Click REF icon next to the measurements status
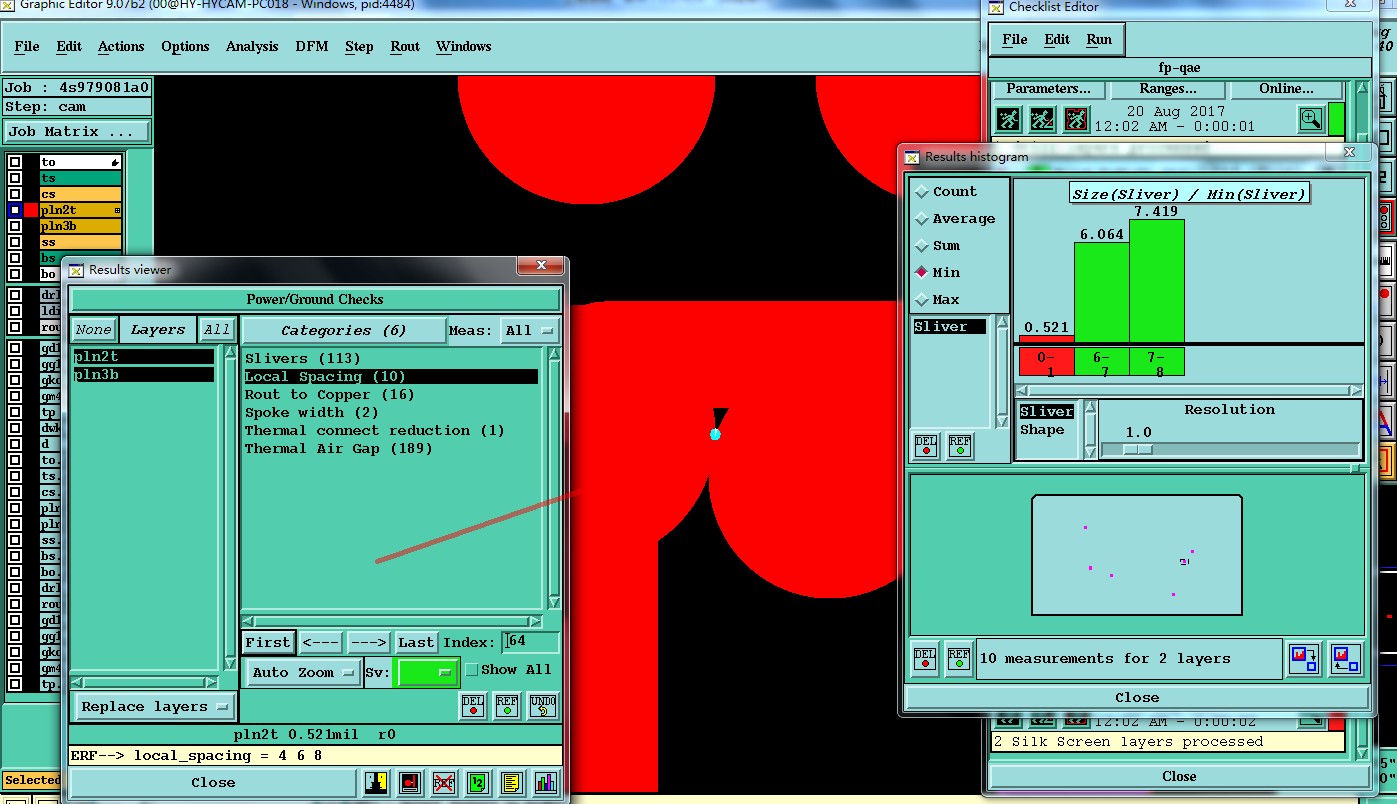Screen dimensions: 1397x804 click(959, 659)
